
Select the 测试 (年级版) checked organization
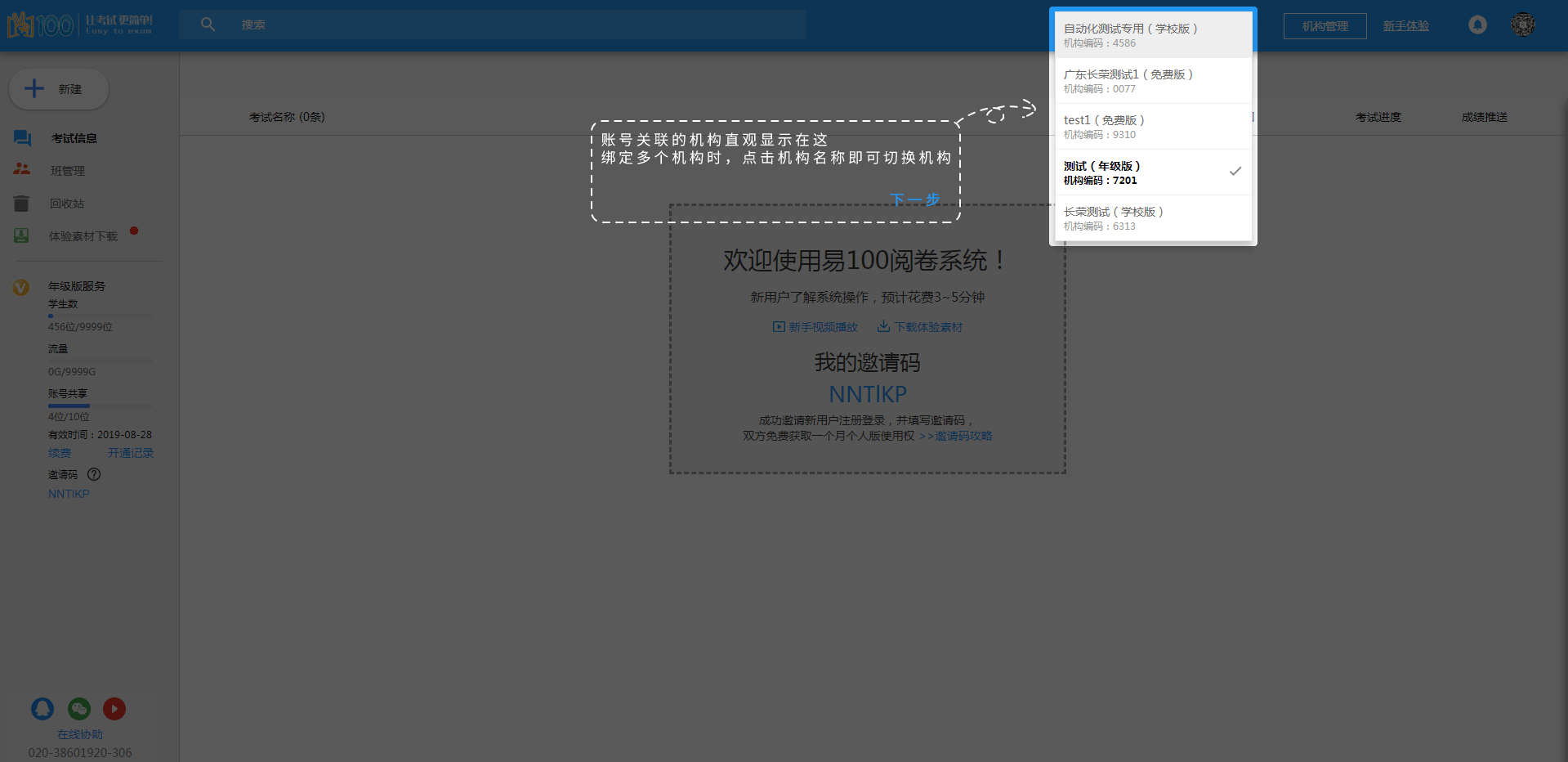[x=1152, y=173]
